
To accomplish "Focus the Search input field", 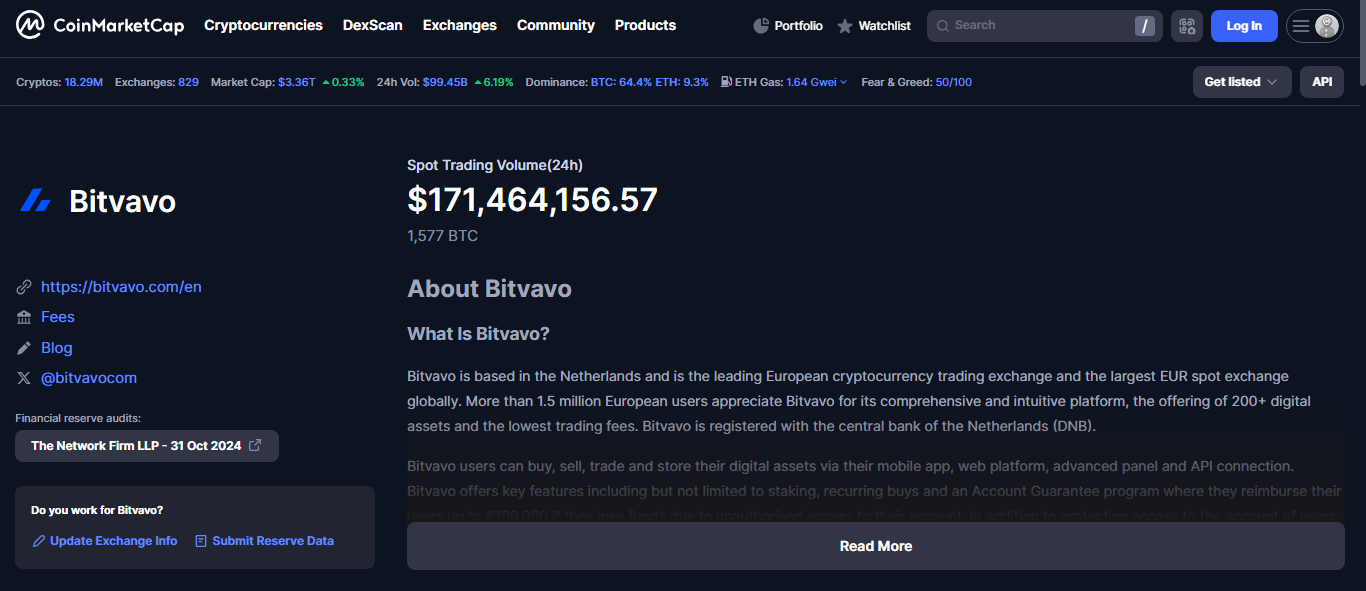I will 1044,26.
